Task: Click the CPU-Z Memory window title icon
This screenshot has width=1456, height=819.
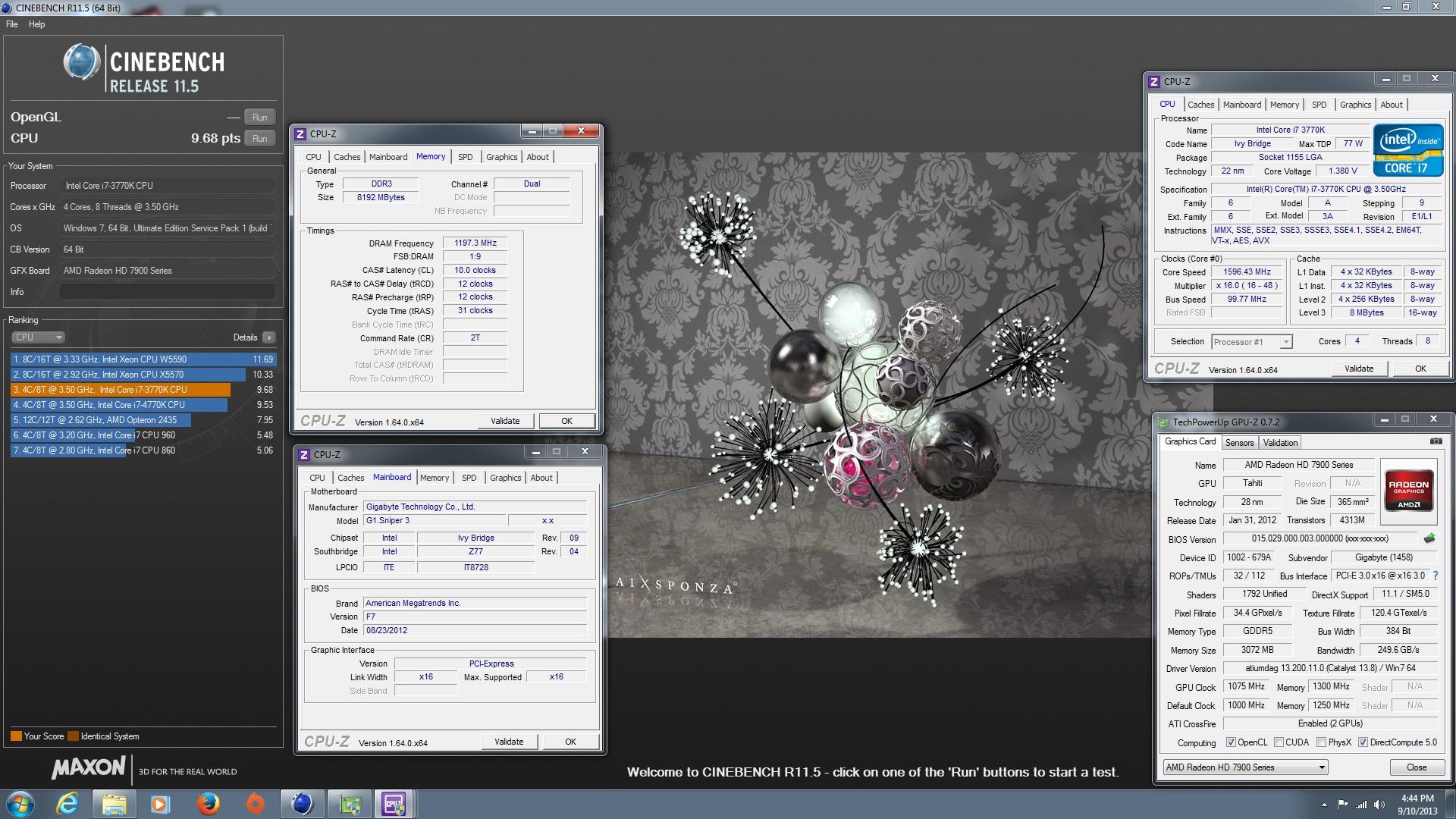Action: tap(300, 133)
